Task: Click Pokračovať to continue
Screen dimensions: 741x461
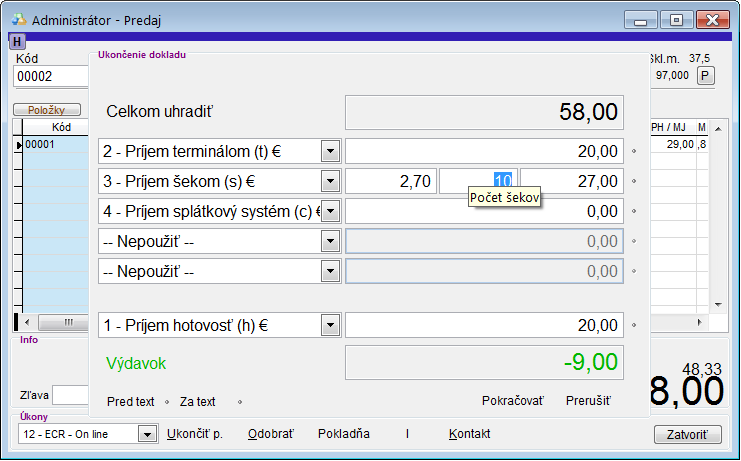Action: 512,401
